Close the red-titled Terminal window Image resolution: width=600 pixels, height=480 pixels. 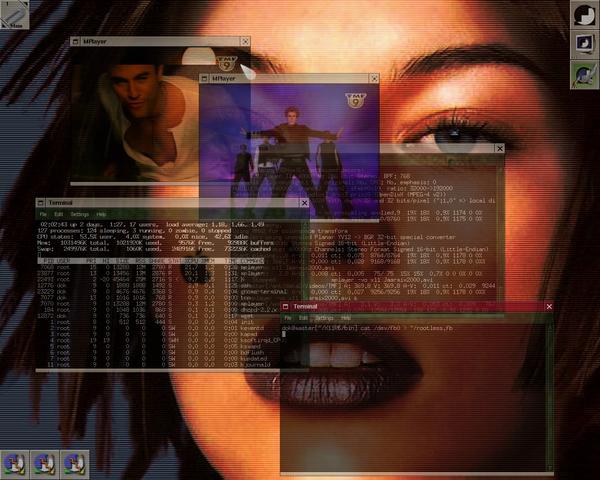click(549, 307)
